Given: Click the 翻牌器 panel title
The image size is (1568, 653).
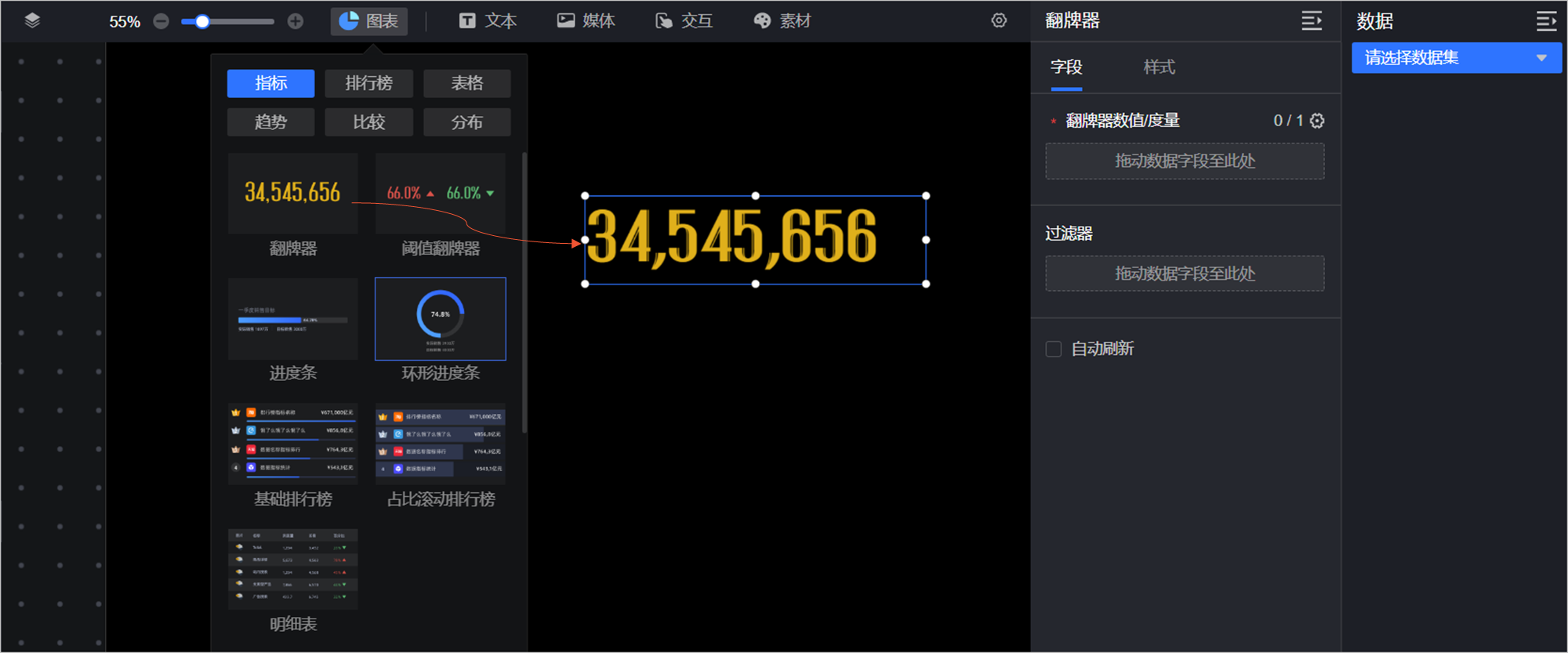Looking at the screenshot, I should coord(1072,21).
